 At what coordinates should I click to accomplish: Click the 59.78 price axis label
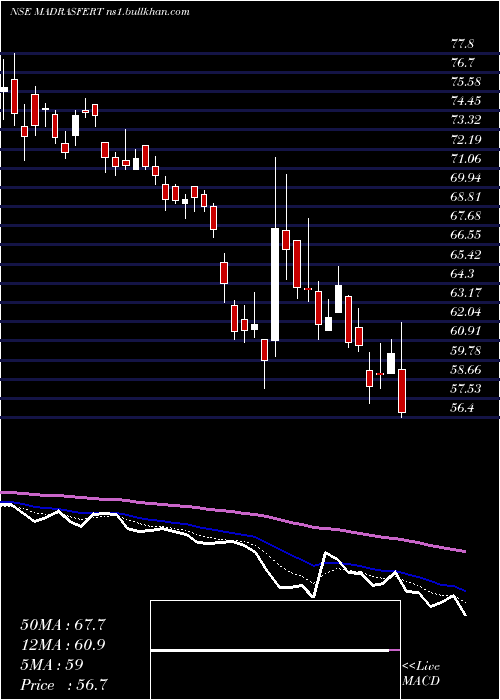click(x=466, y=350)
